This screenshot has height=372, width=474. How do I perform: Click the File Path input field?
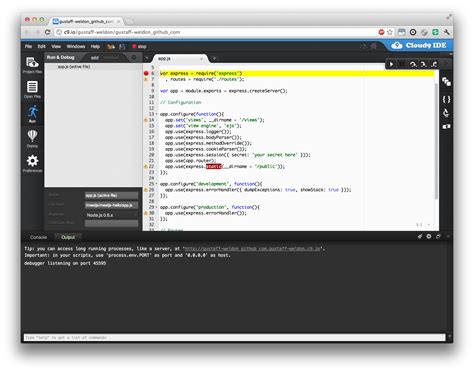111,205
